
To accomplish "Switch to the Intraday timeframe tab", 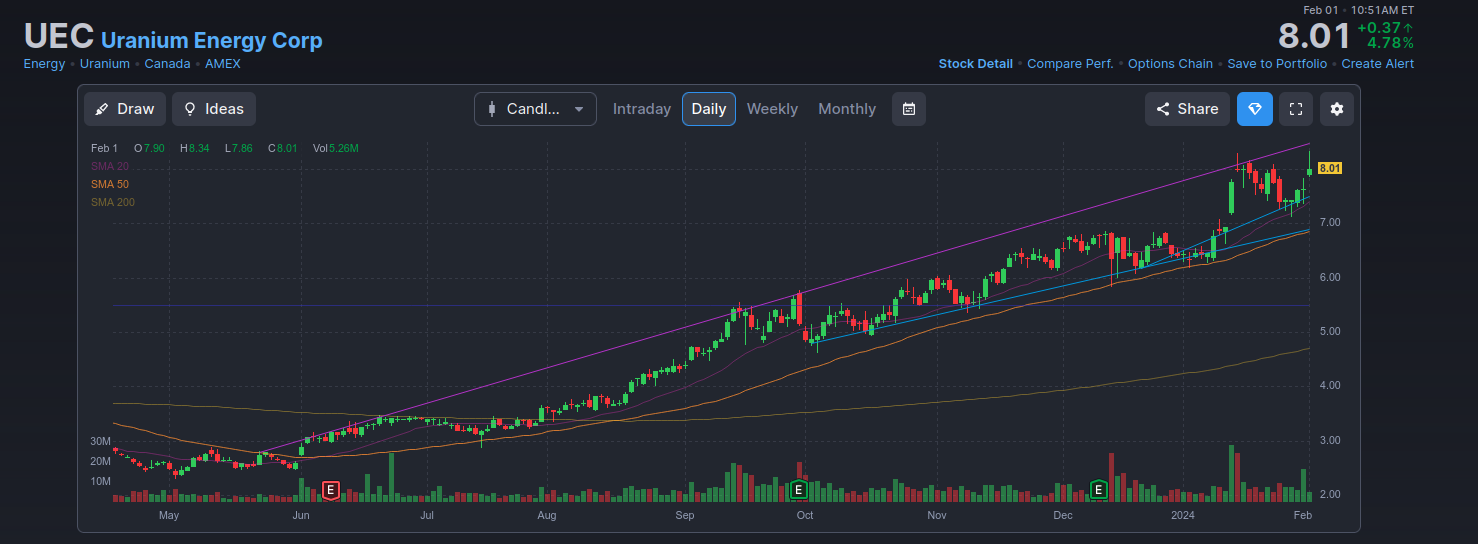I will (x=642, y=109).
